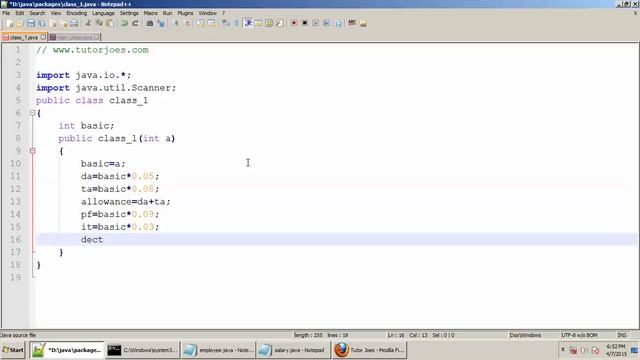This screenshot has width=640, height=360.
Task: Open the Run menu
Action: coord(167,13)
